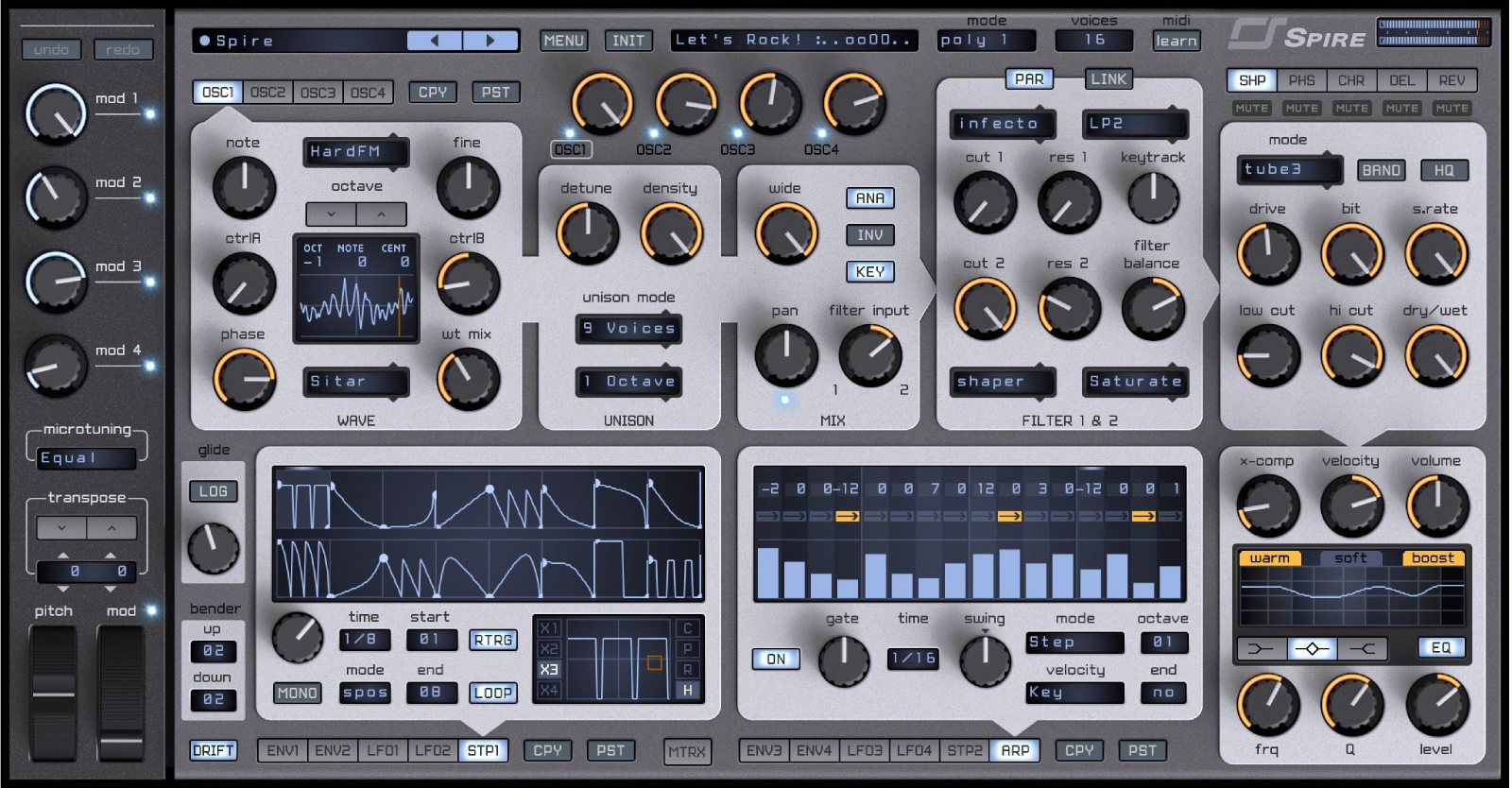The width and height of the screenshot is (1512, 788).
Task: Open tube3 shaper mode dropdown
Action: click(x=1290, y=170)
